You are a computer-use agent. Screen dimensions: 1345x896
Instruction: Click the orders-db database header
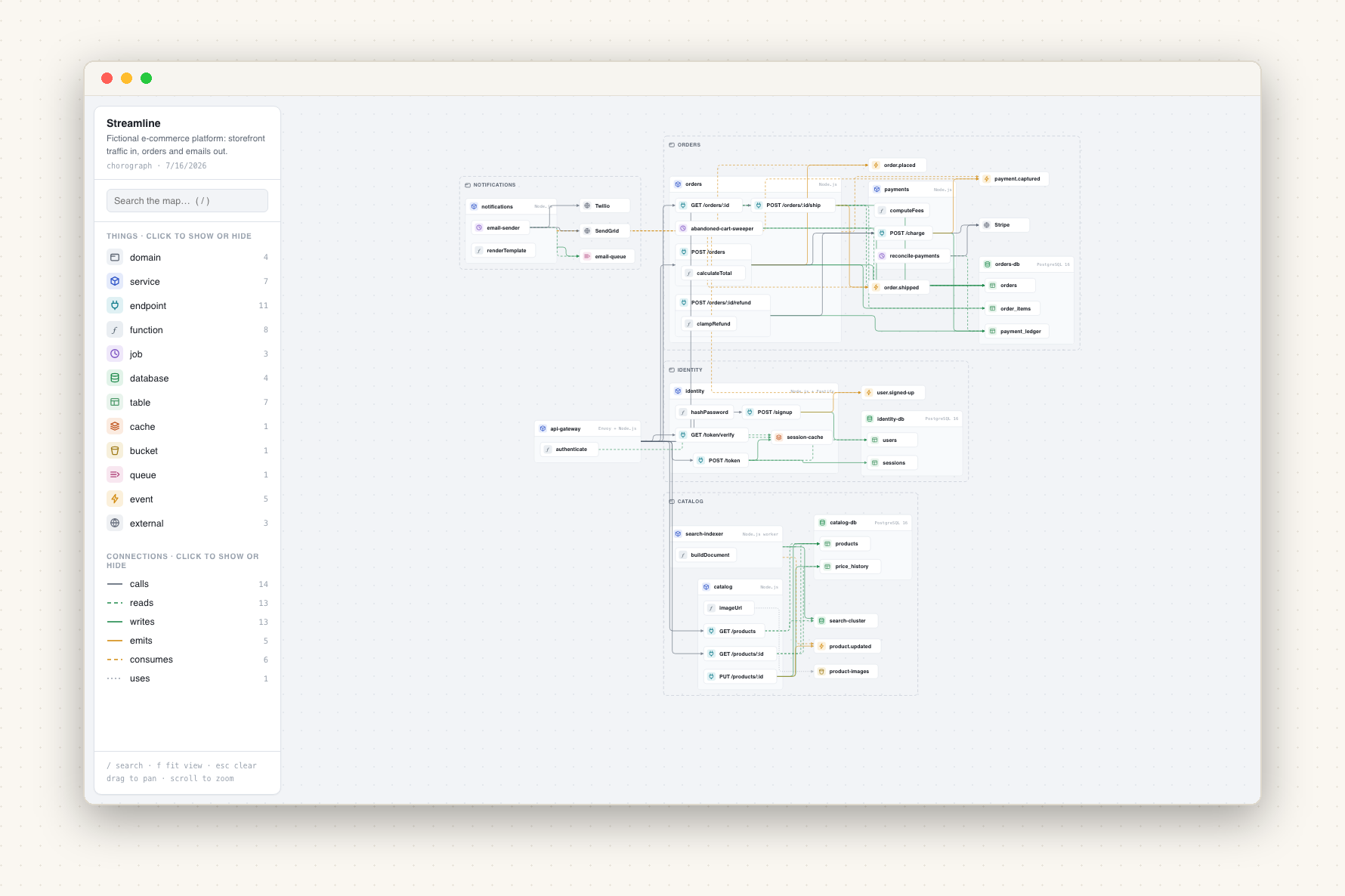click(x=1026, y=264)
